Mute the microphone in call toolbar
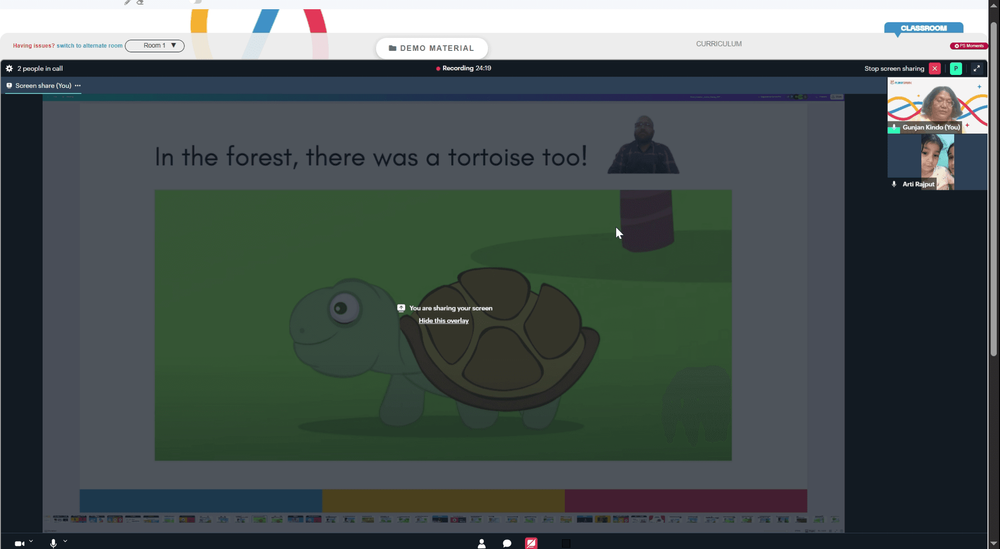Viewport: 1000px width, 549px height. click(54, 543)
